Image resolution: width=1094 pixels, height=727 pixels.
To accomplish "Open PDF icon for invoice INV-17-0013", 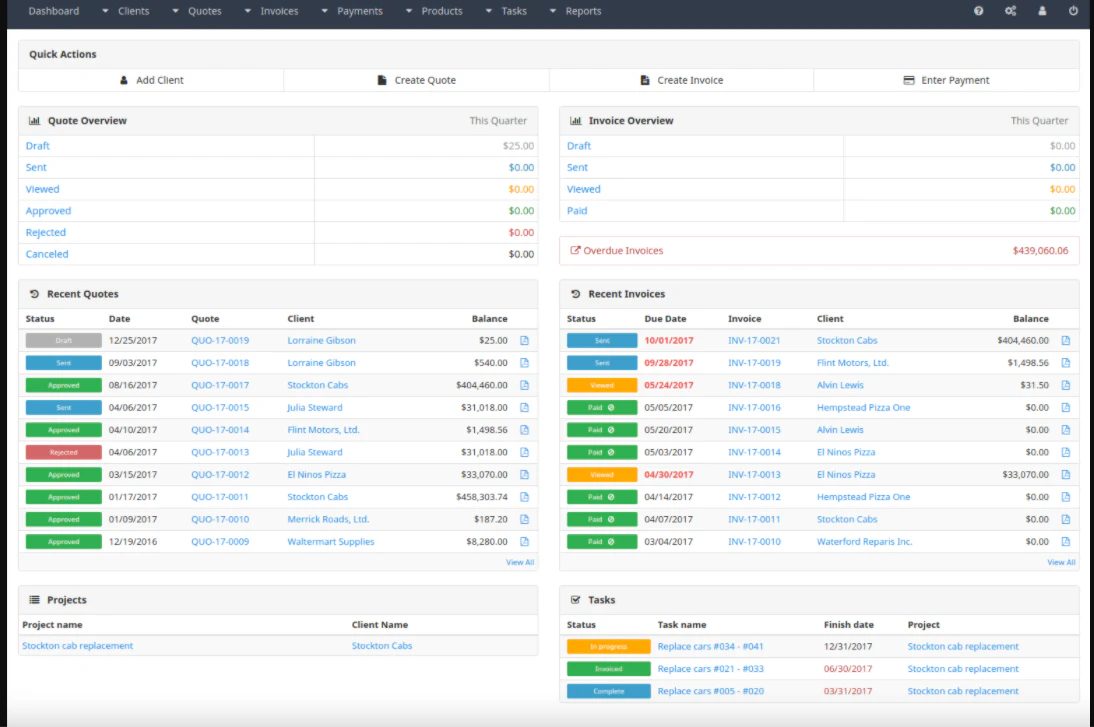I will pyautogui.click(x=1065, y=474).
